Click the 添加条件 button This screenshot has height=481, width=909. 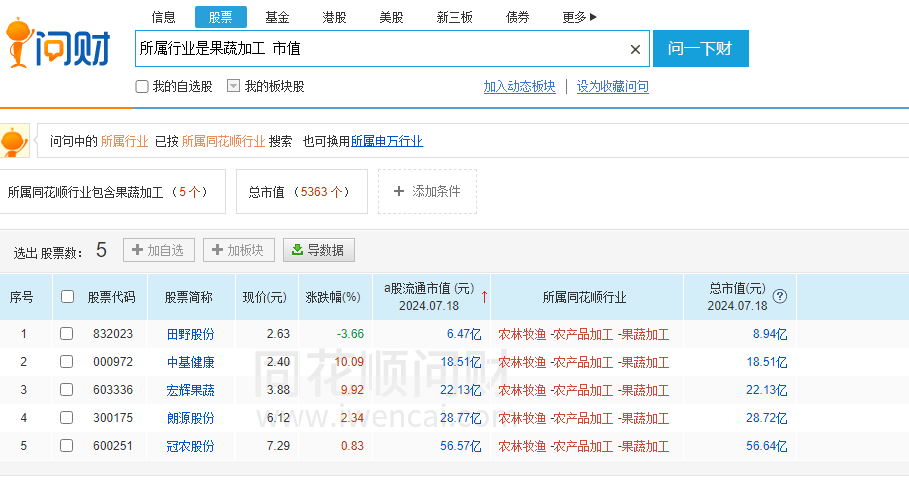click(427, 191)
